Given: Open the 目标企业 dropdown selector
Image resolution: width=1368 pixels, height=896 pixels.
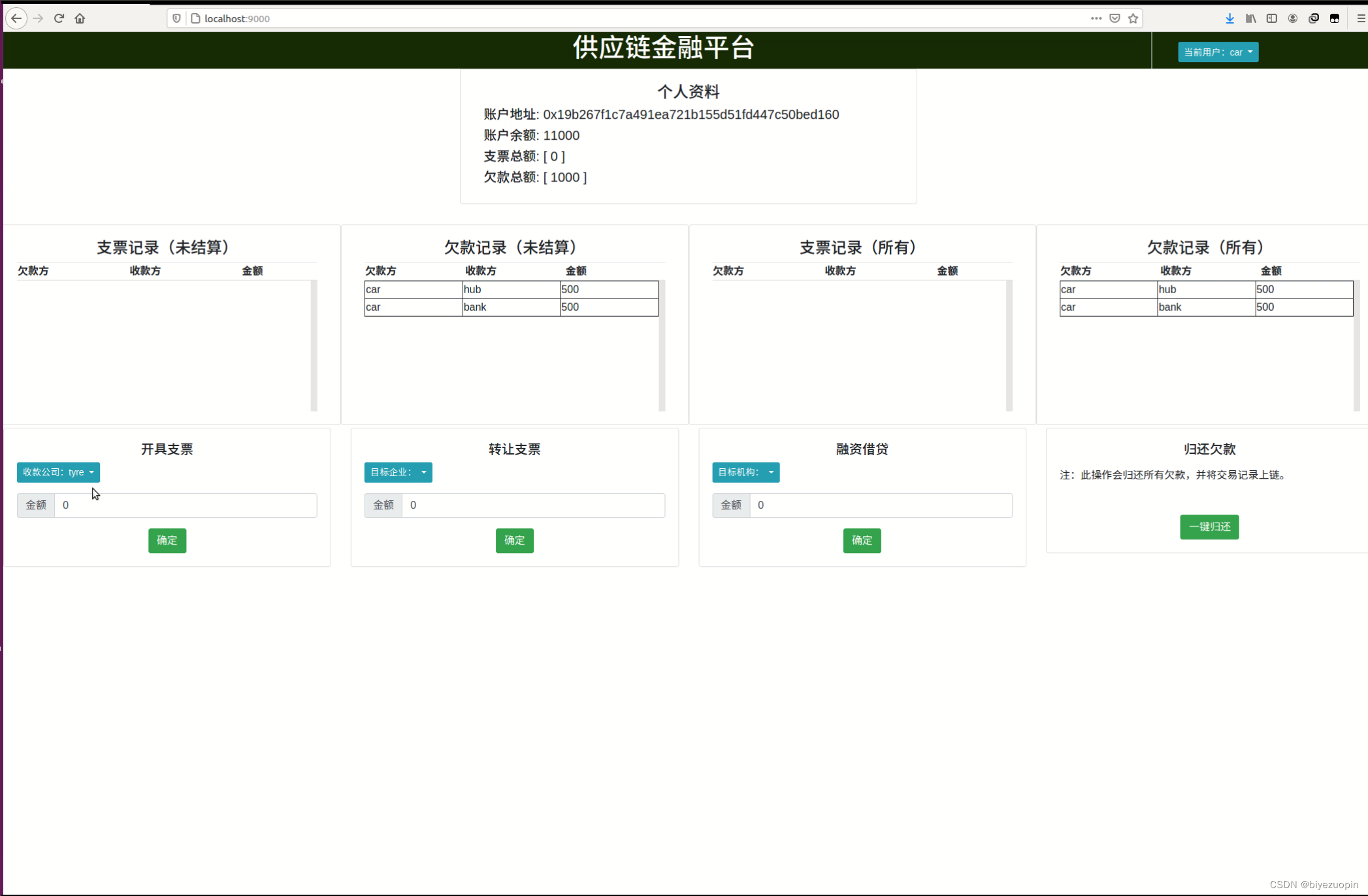Looking at the screenshot, I should point(397,472).
